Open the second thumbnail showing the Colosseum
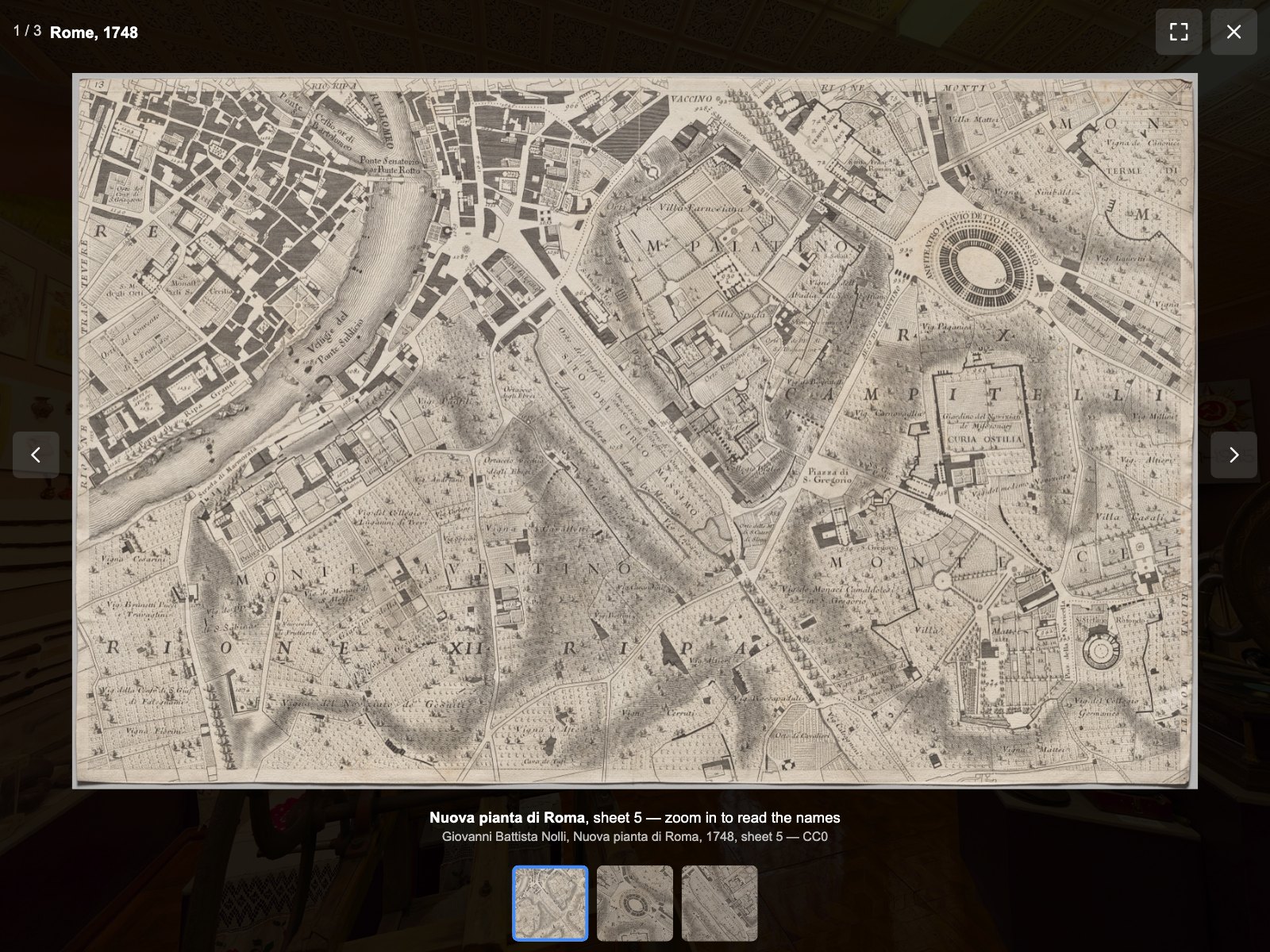 click(x=635, y=903)
